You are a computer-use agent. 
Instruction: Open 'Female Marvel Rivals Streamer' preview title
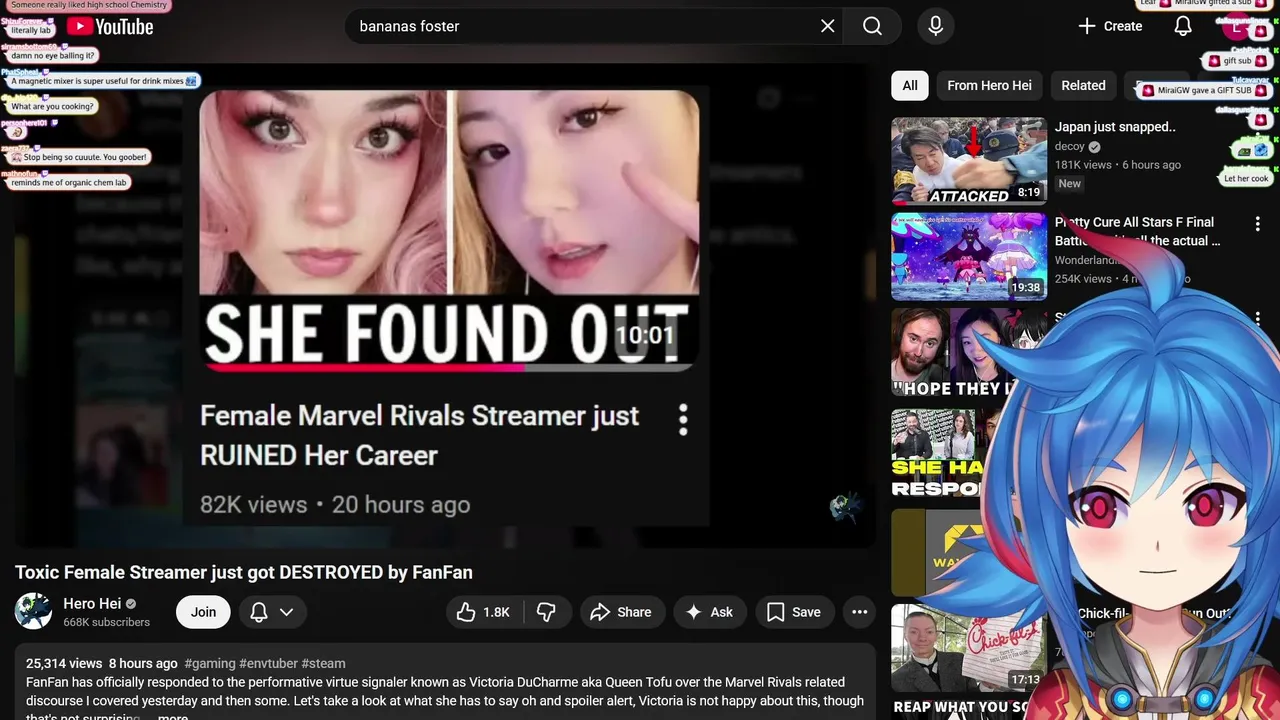pyautogui.click(x=419, y=435)
